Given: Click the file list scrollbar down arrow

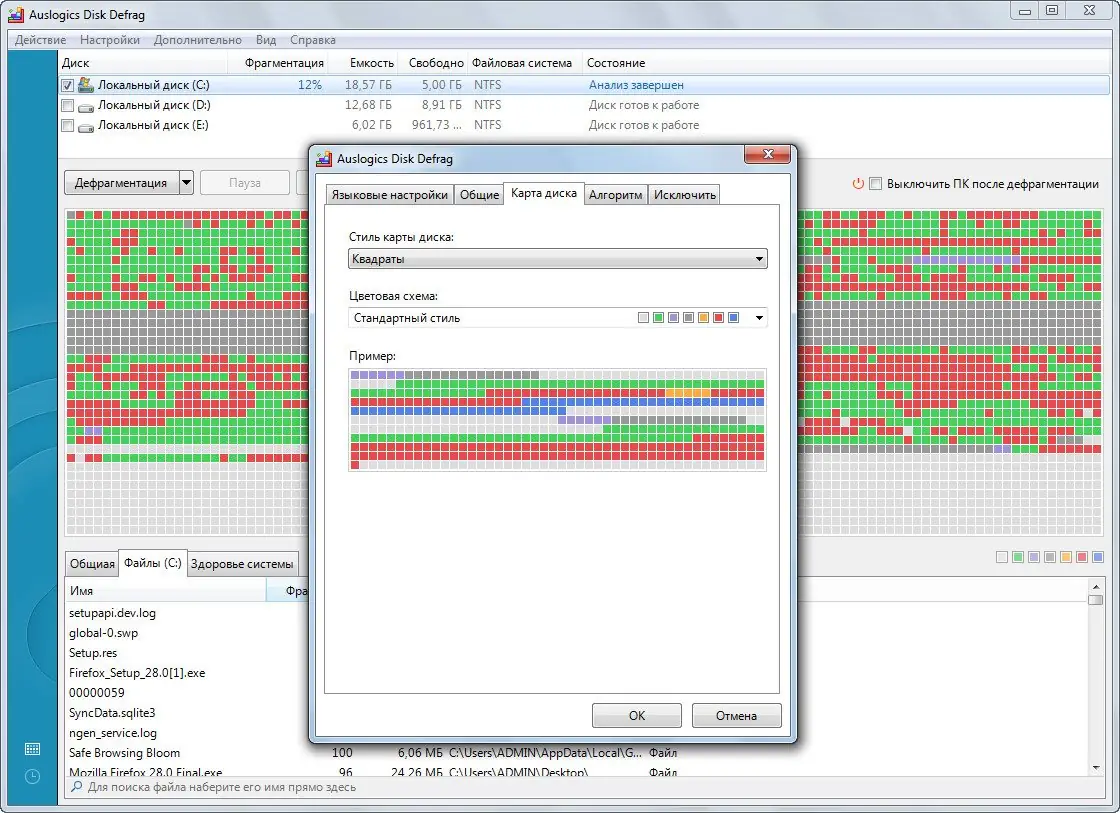Looking at the screenshot, I should (1096, 767).
